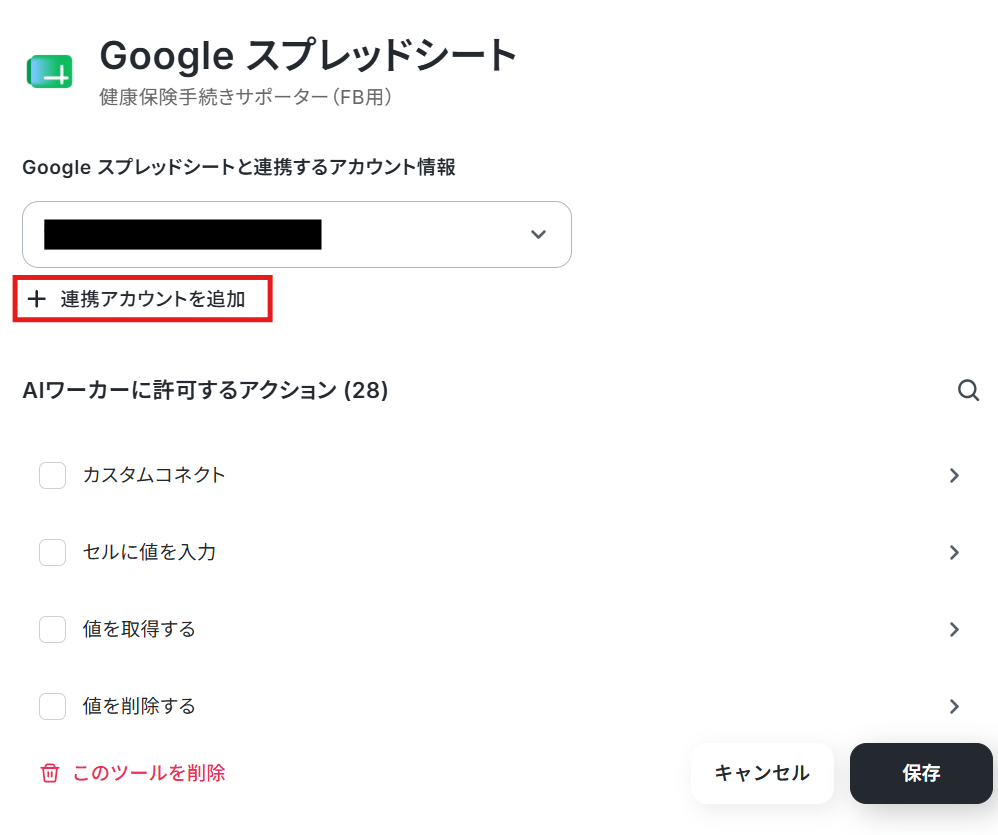Open the 値を取得する action item label
The width and height of the screenshot is (998, 835).
[139, 629]
